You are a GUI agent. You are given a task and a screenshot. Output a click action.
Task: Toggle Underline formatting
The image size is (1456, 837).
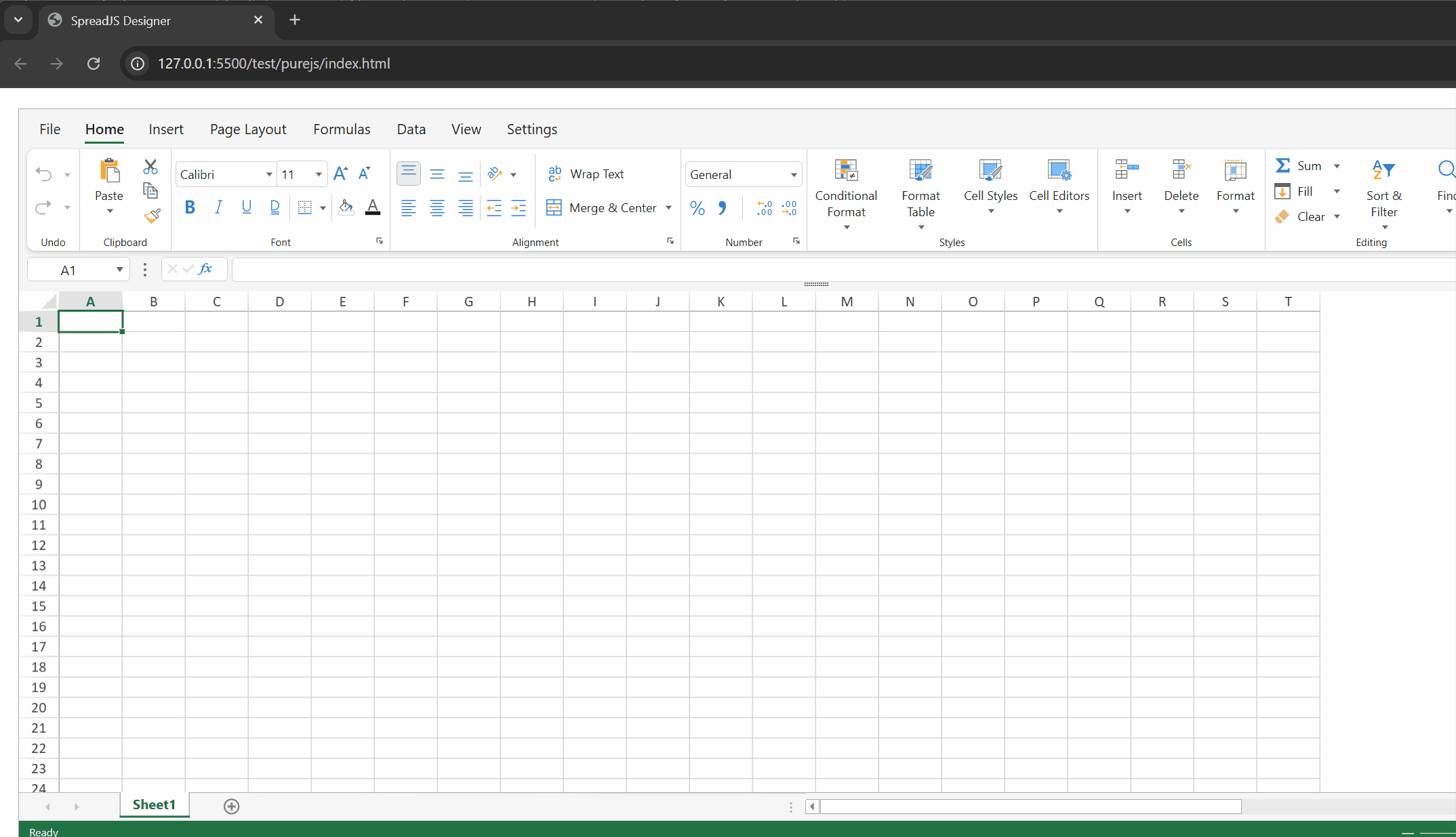click(247, 207)
